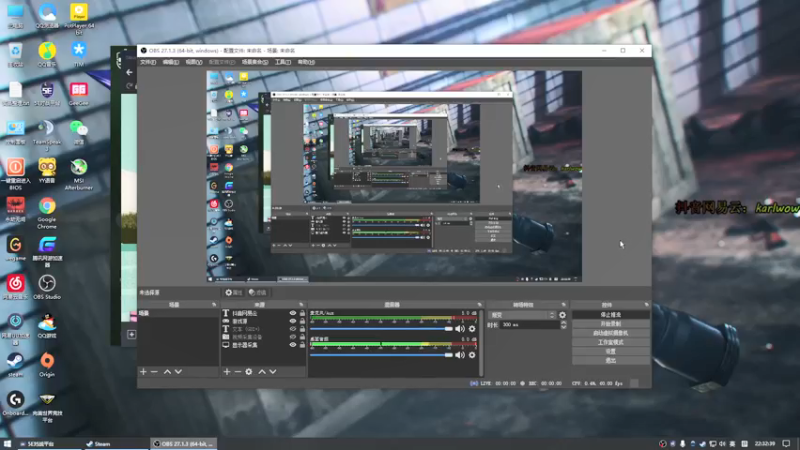
Task: Toggle visibility of display capture source
Action: 293,345
